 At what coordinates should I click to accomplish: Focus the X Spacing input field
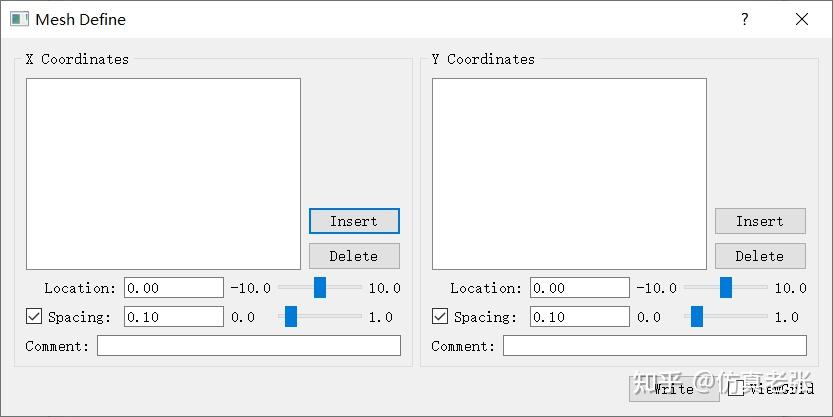click(x=174, y=317)
